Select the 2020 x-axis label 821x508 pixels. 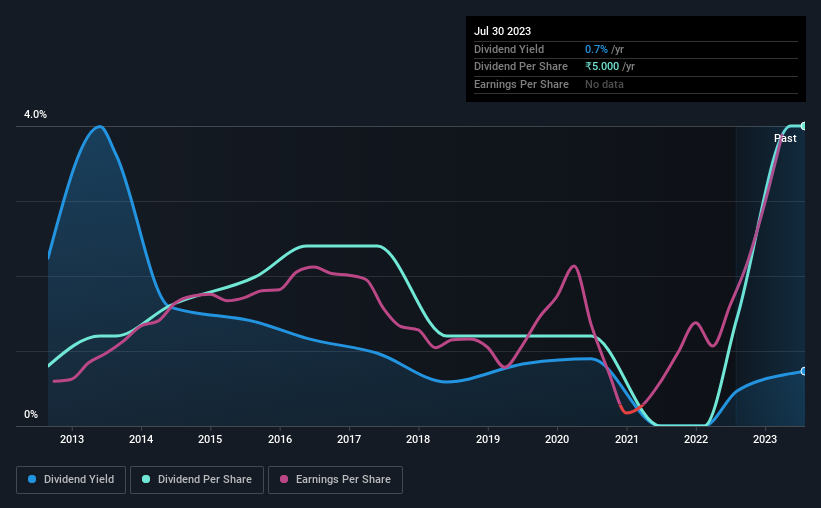tap(557, 439)
